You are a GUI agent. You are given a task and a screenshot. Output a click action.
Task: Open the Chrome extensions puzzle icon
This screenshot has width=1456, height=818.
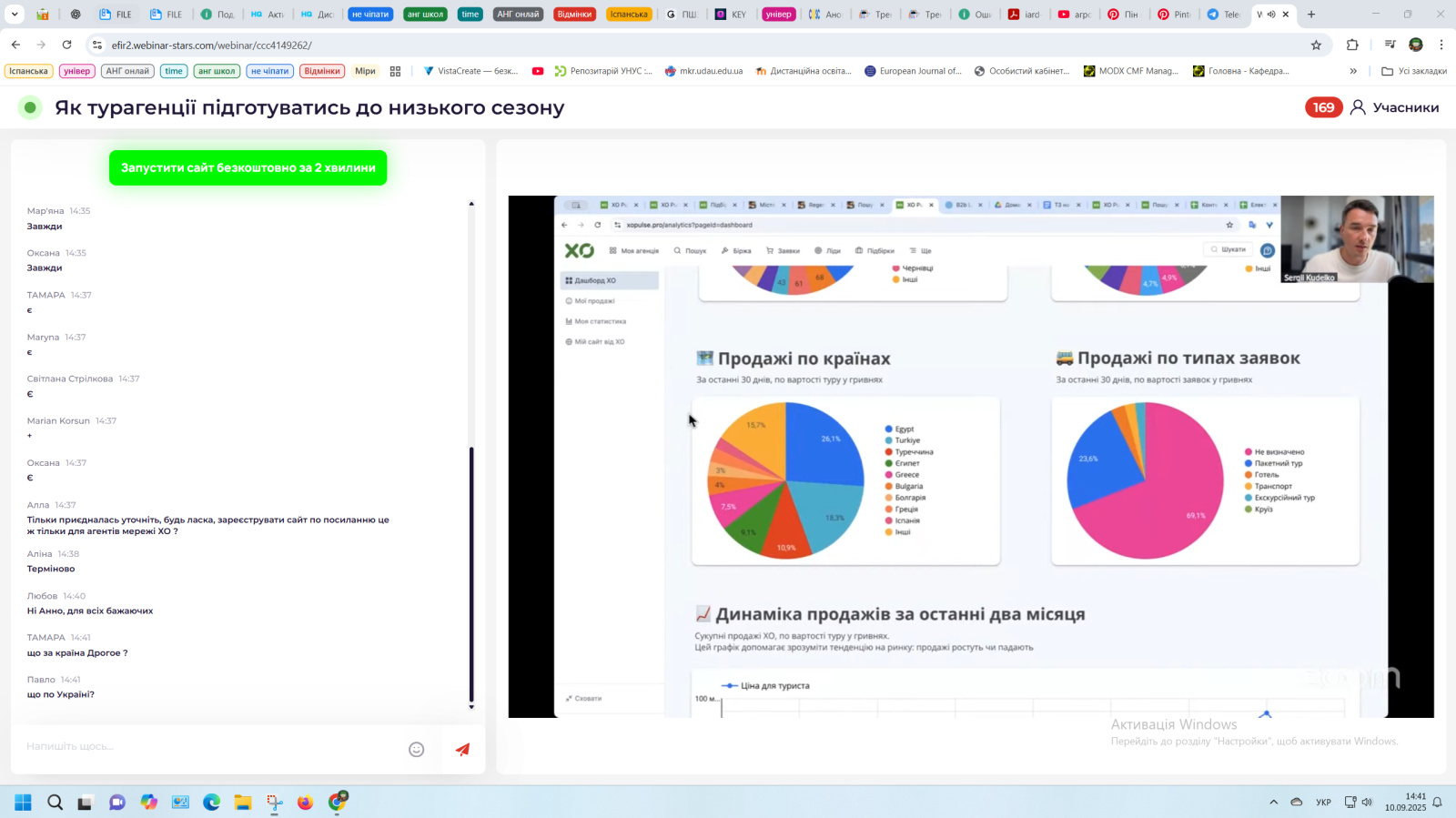point(1352,45)
